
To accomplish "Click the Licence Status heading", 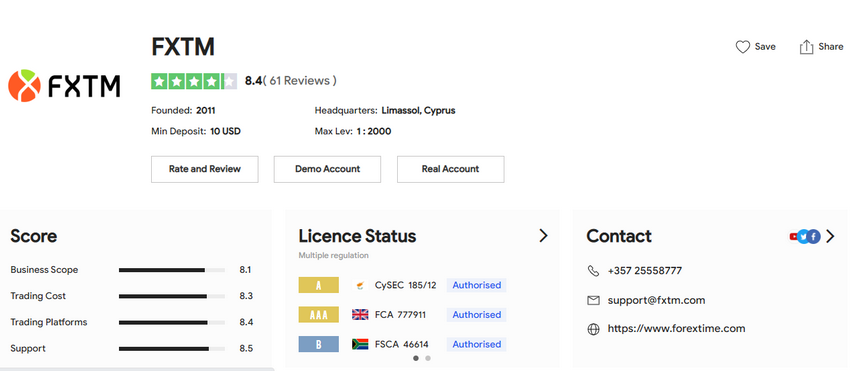I will (x=357, y=236).
